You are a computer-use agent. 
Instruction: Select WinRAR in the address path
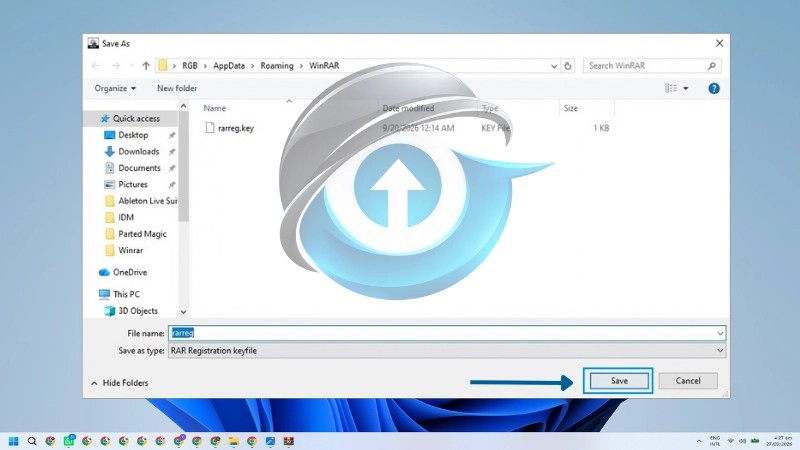click(324, 66)
